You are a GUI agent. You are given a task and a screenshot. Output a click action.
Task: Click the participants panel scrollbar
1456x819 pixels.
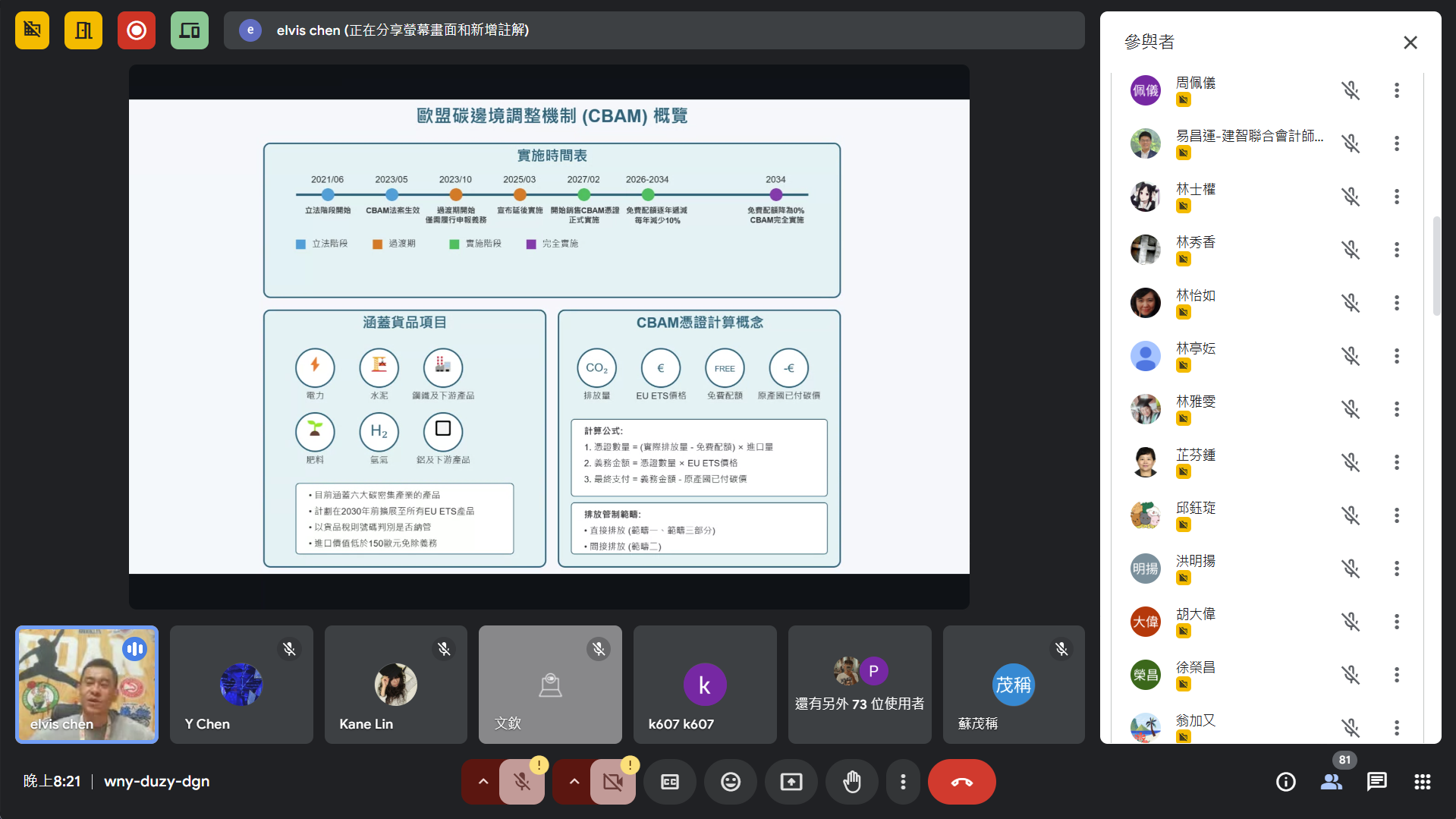click(x=1436, y=266)
